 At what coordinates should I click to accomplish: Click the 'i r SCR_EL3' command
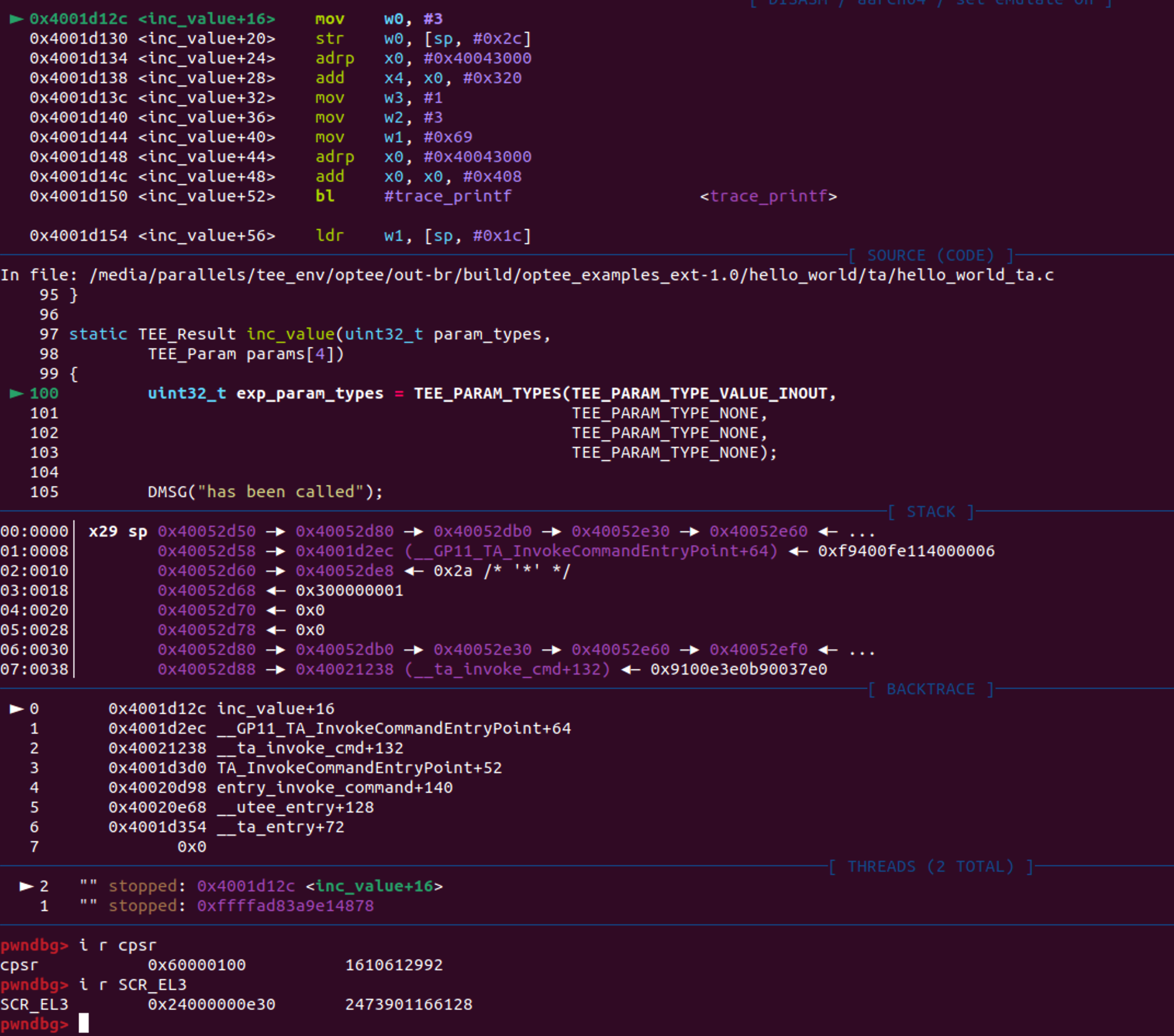pyautogui.click(x=133, y=985)
